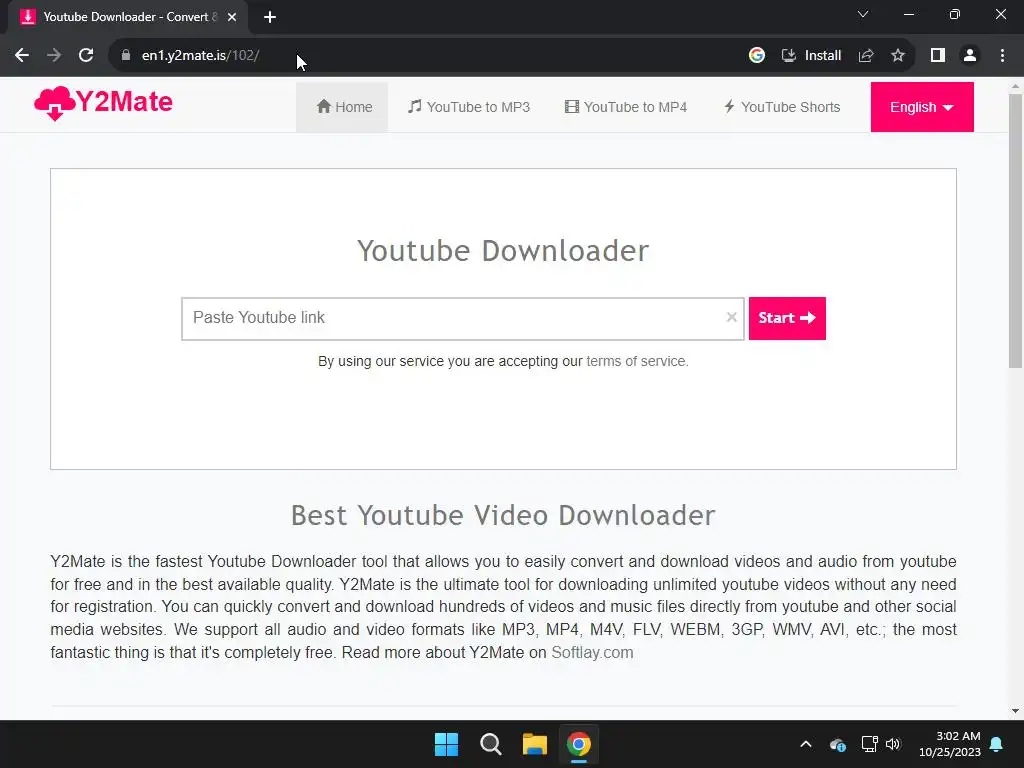Clear the link field with the X
This screenshot has width=1024, height=768.
point(731,317)
